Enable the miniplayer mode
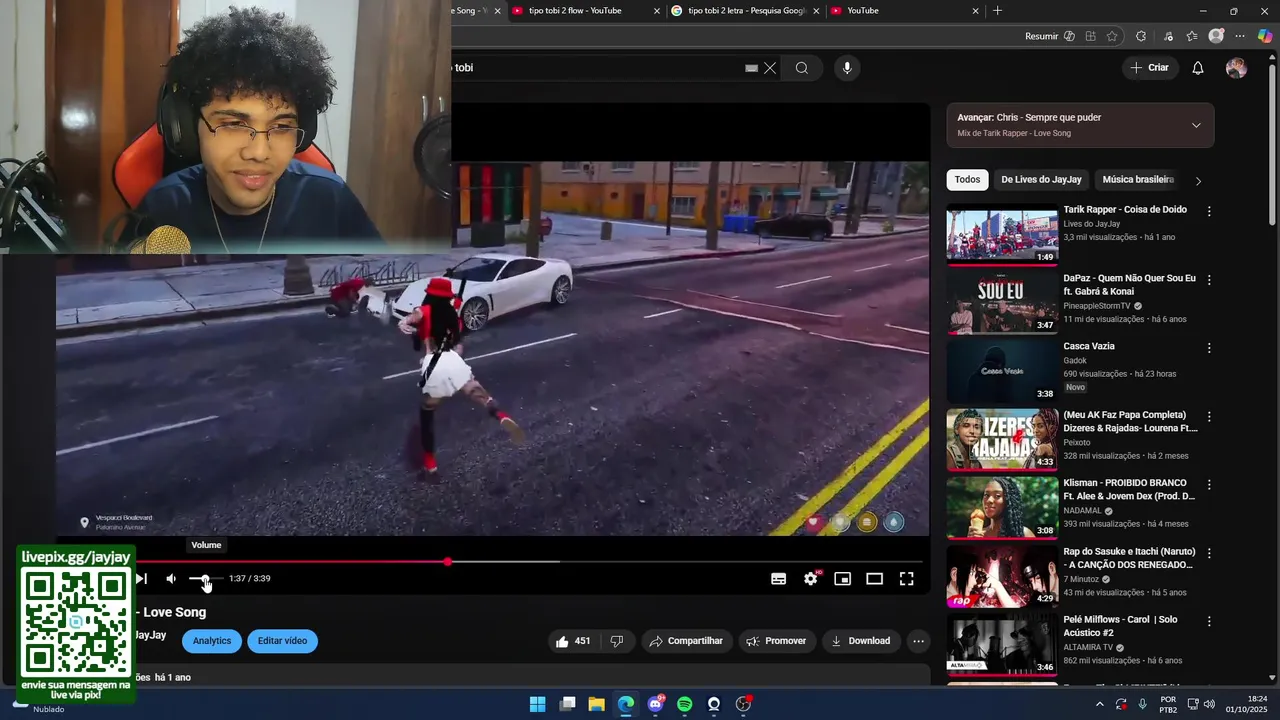 (x=843, y=578)
